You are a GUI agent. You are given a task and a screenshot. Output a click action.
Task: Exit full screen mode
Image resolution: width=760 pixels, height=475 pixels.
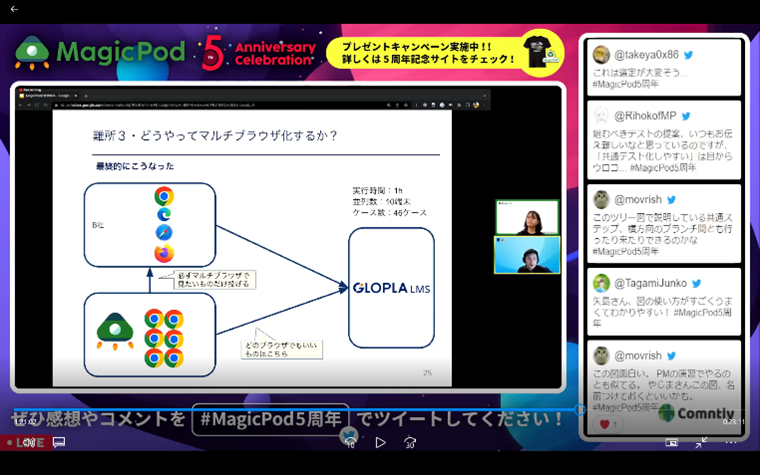click(x=701, y=442)
